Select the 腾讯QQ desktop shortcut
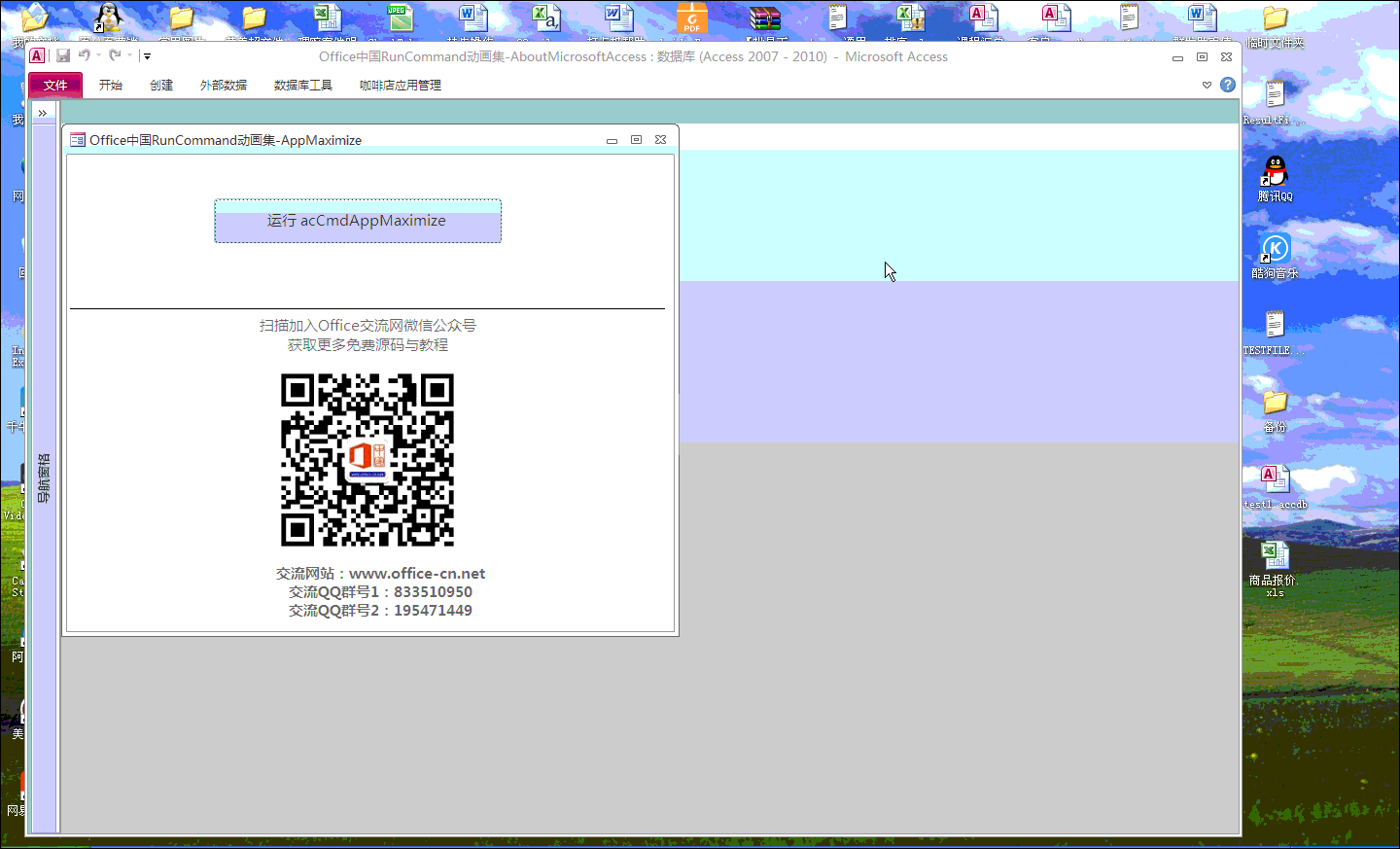This screenshot has height=849, width=1400. click(x=1275, y=179)
